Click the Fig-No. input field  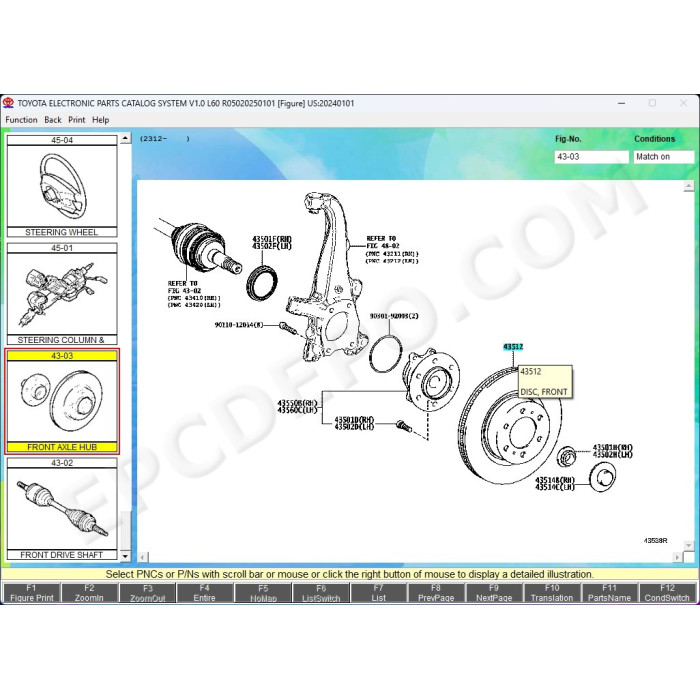(592, 157)
